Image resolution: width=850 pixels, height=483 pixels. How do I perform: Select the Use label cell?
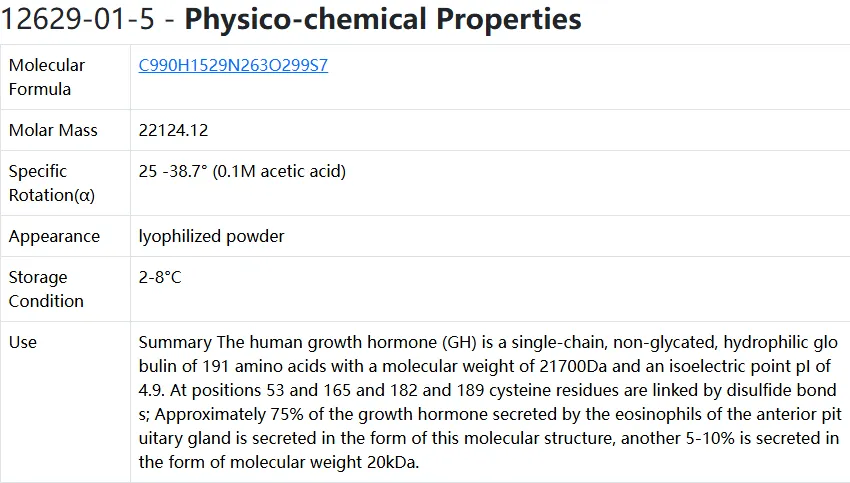pos(65,402)
